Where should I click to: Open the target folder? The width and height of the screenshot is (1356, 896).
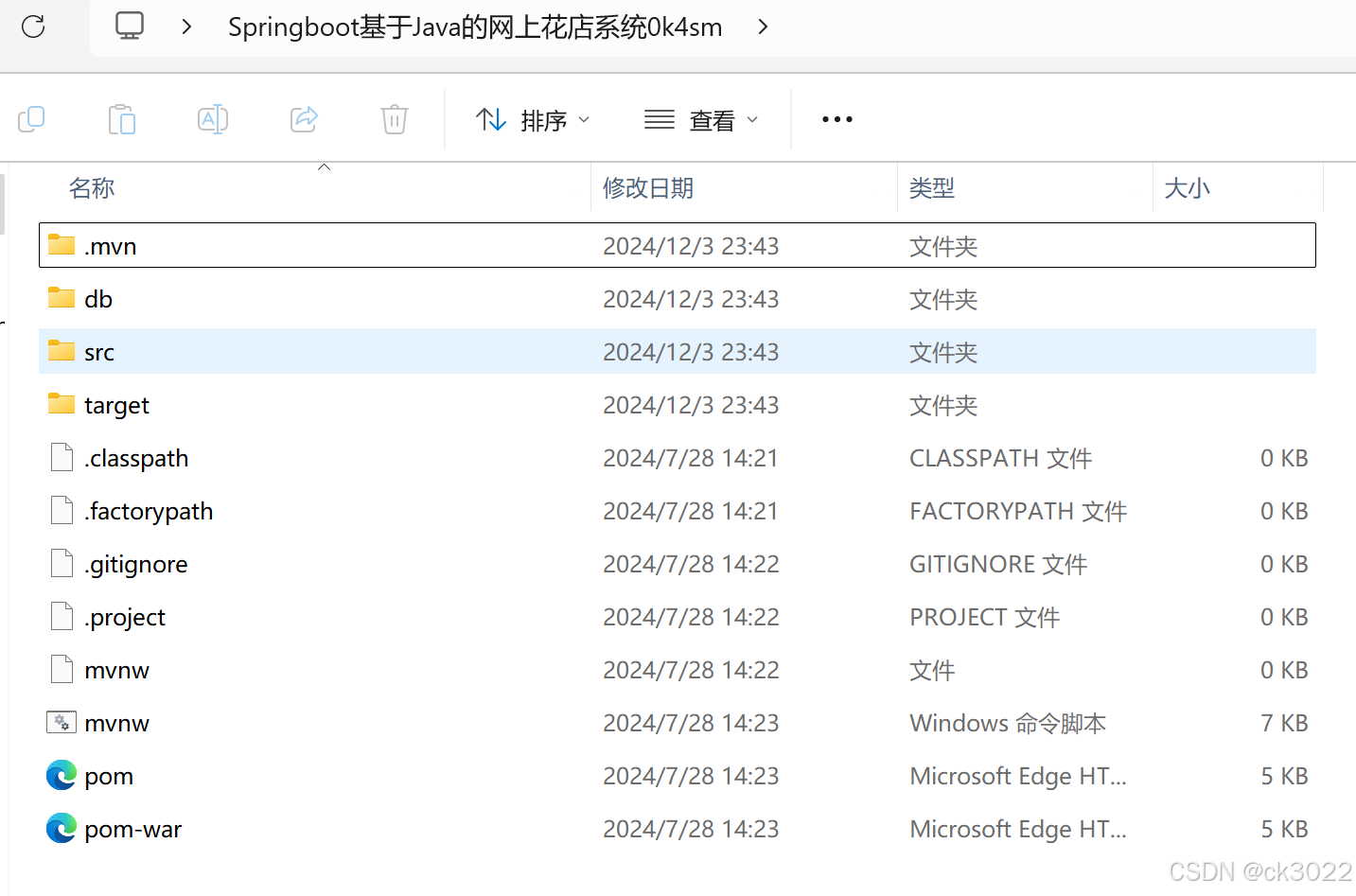[115, 405]
